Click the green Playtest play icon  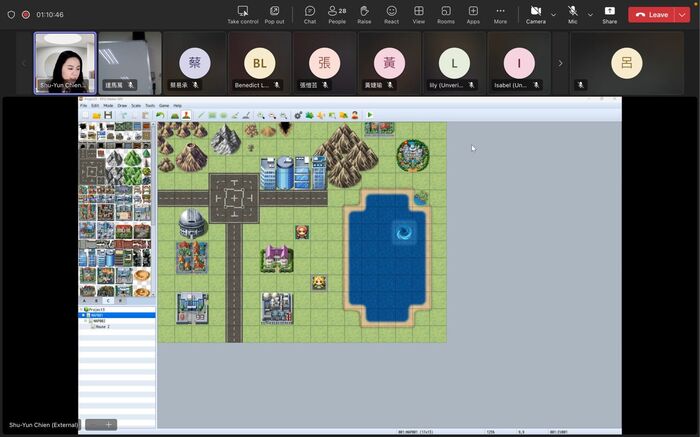[x=370, y=115]
